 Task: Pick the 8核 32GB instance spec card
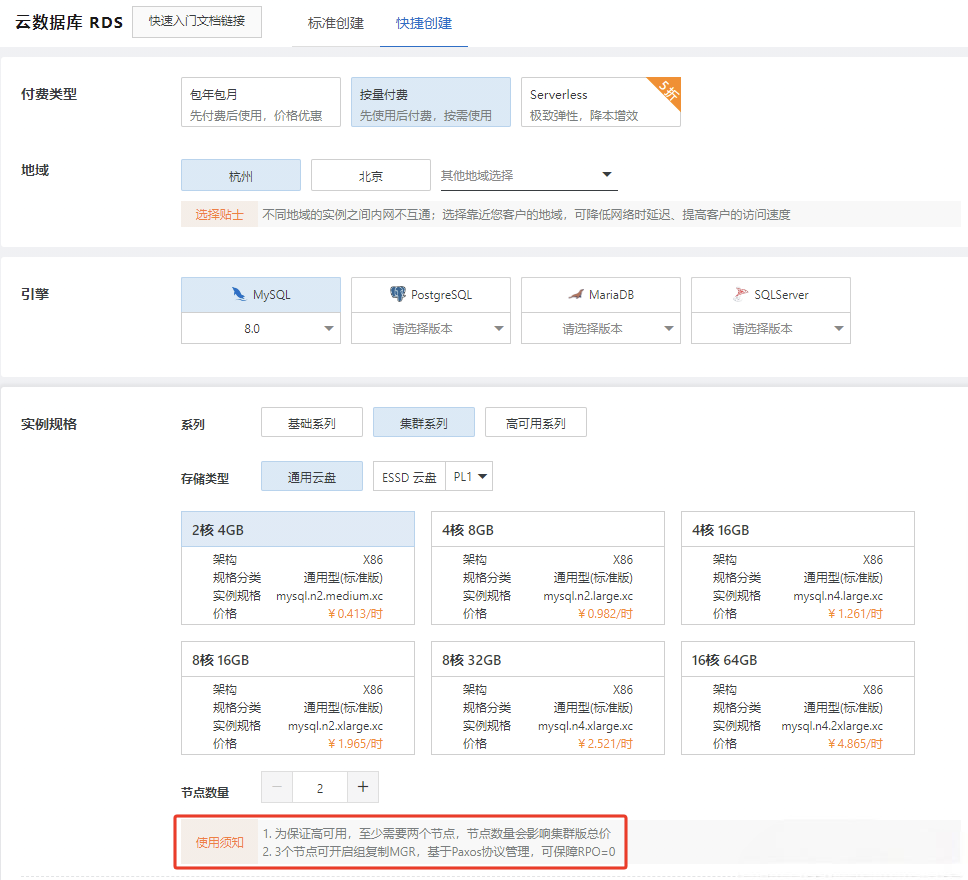[548, 698]
